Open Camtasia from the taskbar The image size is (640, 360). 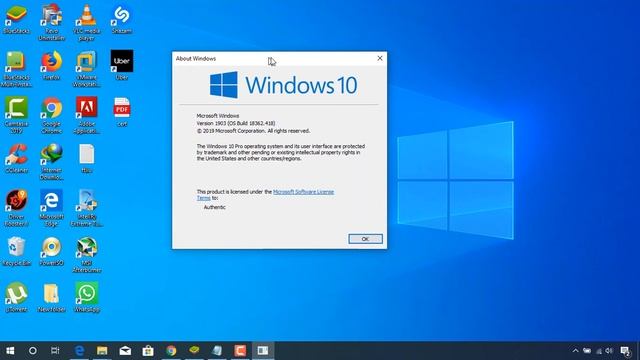click(x=240, y=351)
